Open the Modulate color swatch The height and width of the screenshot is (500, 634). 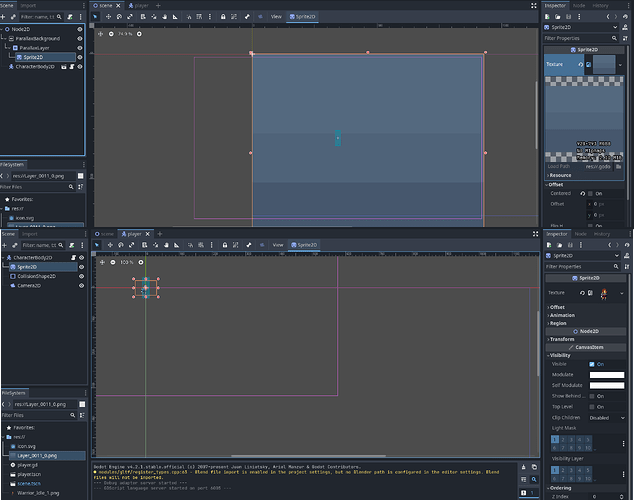pyautogui.click(x=607, y=375)
